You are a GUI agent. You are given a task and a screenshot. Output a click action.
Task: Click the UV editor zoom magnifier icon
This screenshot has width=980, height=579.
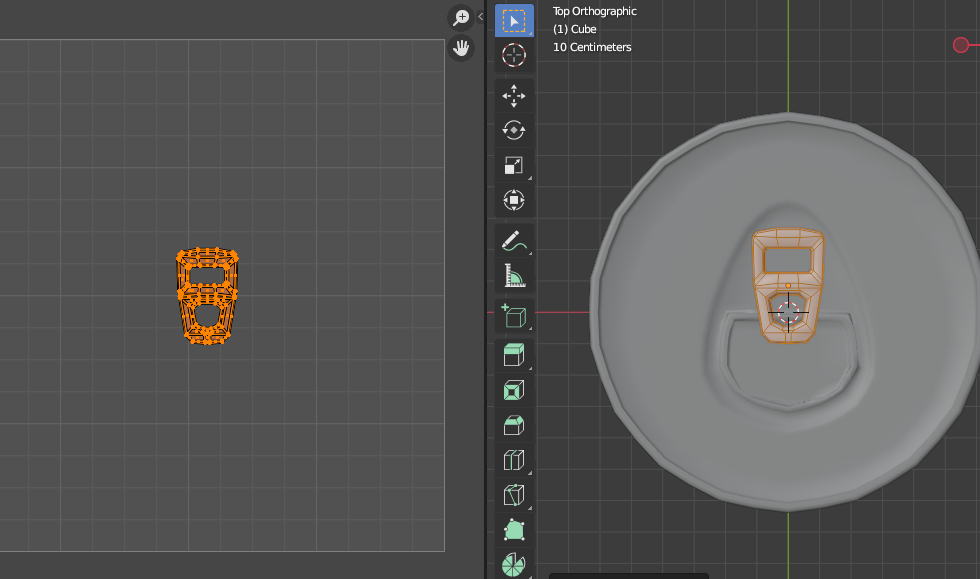pos(461,17)
